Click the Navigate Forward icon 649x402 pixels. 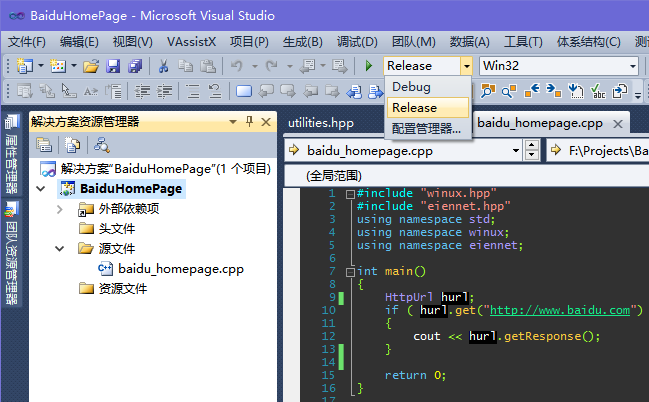pos(339,66)
